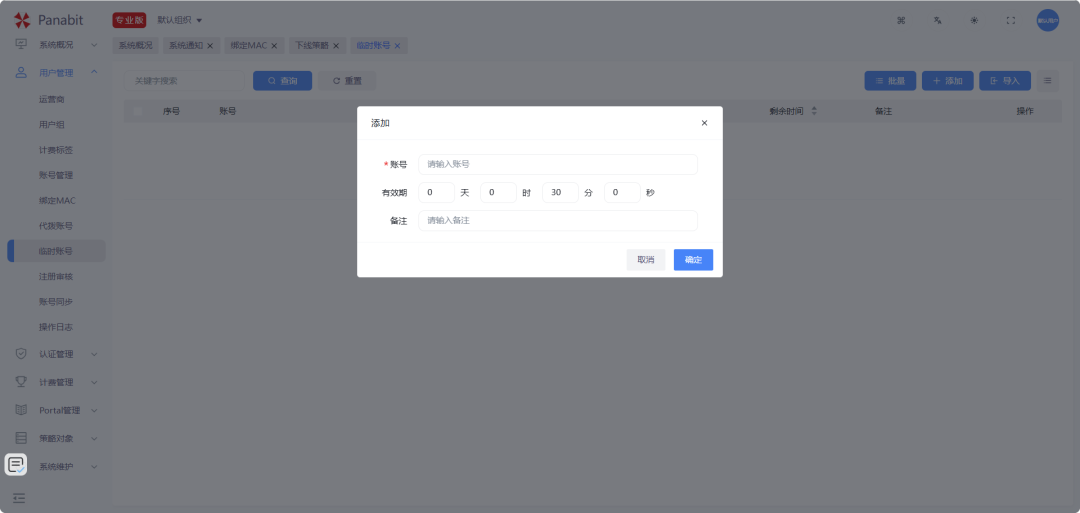Screen dimensions: 1080x513
Task: Collapse the 用户管理 sidebar section
Action: 94,72
